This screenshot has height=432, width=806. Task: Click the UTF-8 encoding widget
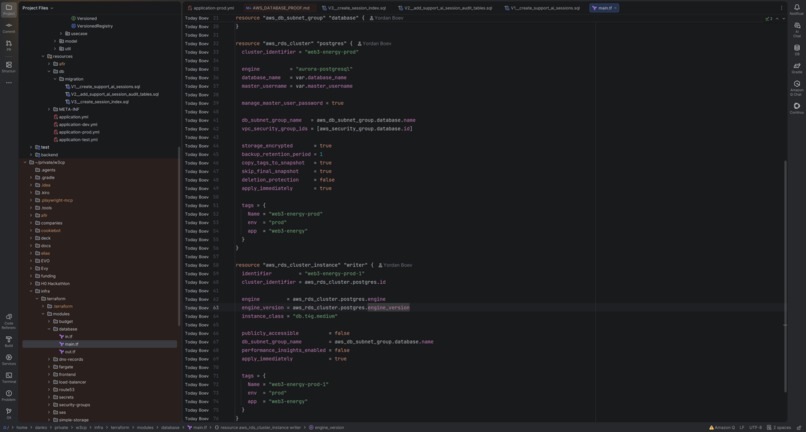(755, 427)
